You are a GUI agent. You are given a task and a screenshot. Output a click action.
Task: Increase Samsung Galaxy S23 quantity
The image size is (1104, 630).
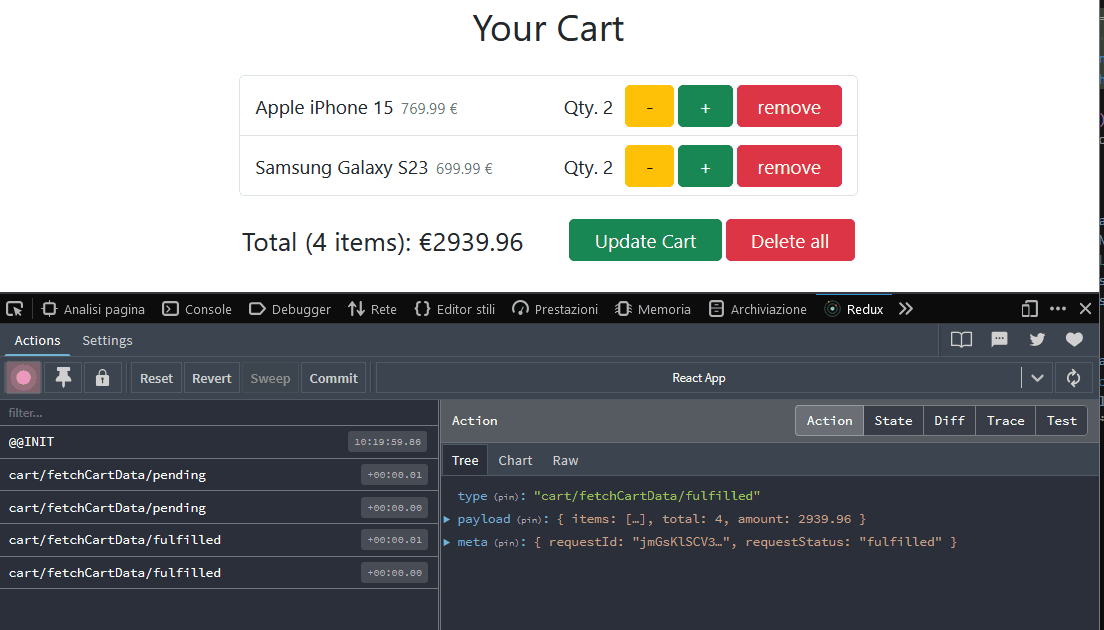point(705,166)
